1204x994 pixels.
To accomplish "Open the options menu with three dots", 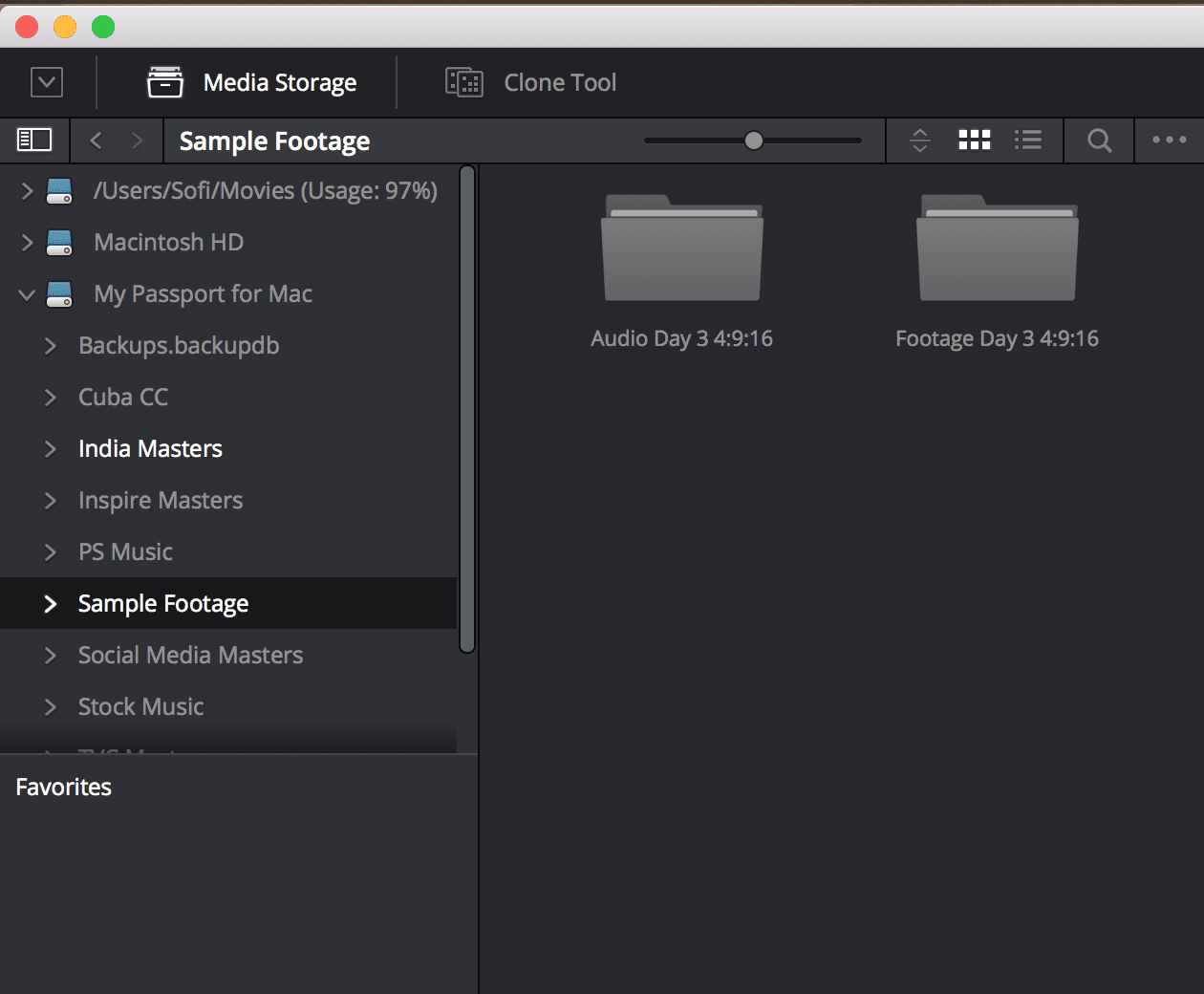I will pyautogui.click(x=1170, y=140).
